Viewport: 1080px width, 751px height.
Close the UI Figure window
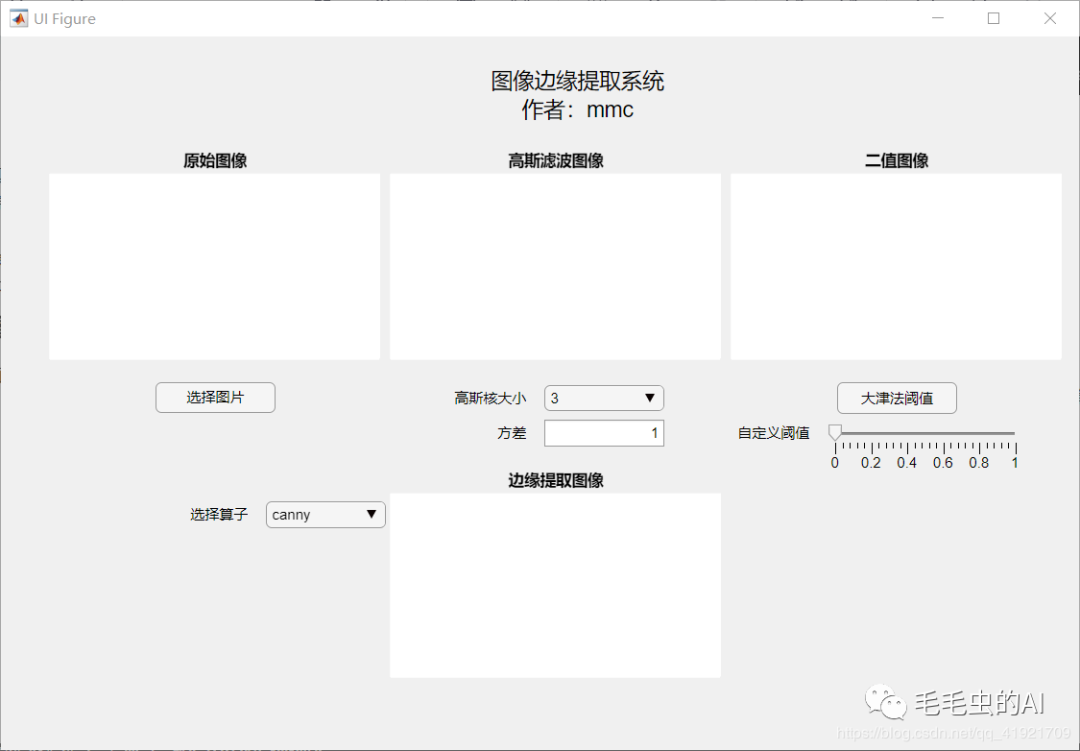[x=1050, y=18]
